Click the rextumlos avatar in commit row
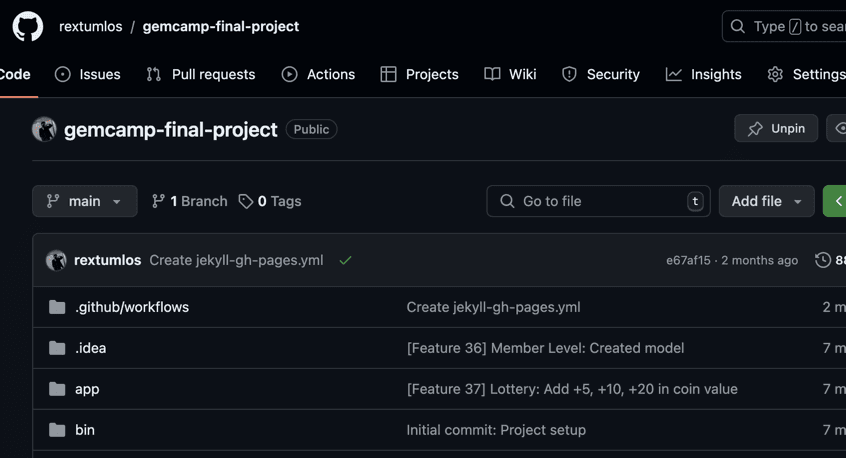846x458 pixels. click(x=56, y=260)
